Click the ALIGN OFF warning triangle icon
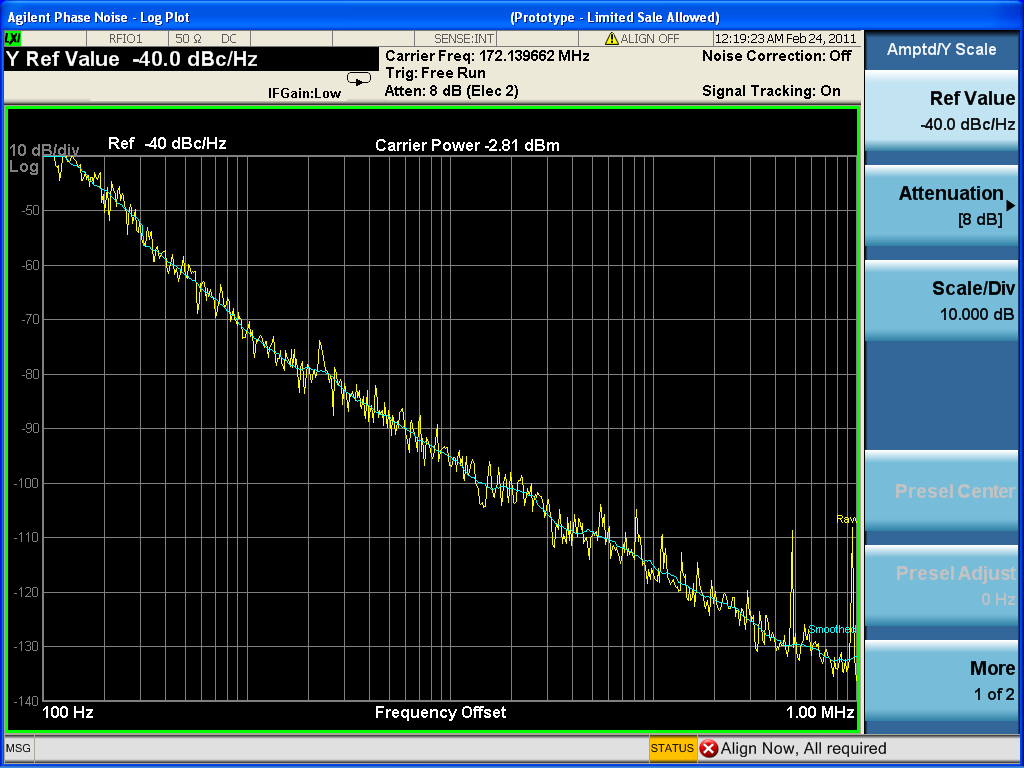1024x768 pixels. (x=612, y=38)
